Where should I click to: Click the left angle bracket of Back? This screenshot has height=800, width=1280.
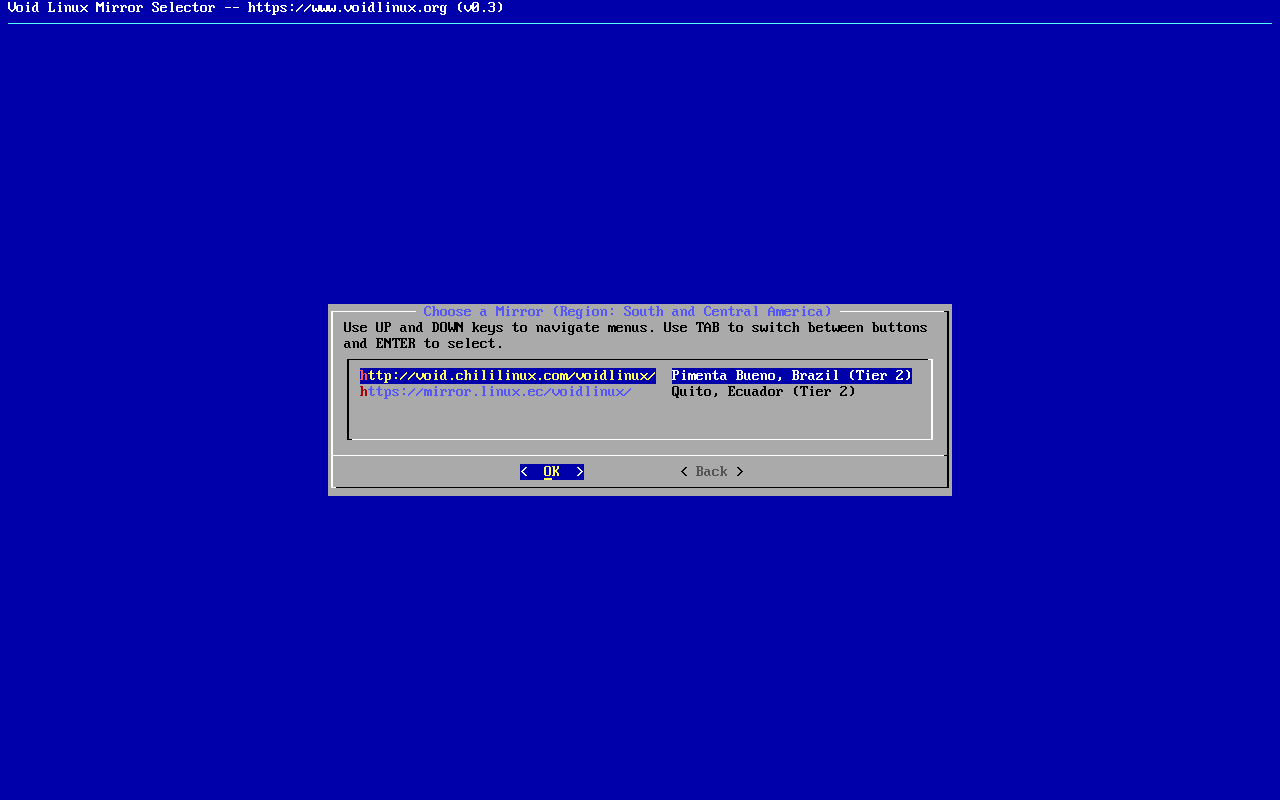pyautogui.click(x=684, y=472)
